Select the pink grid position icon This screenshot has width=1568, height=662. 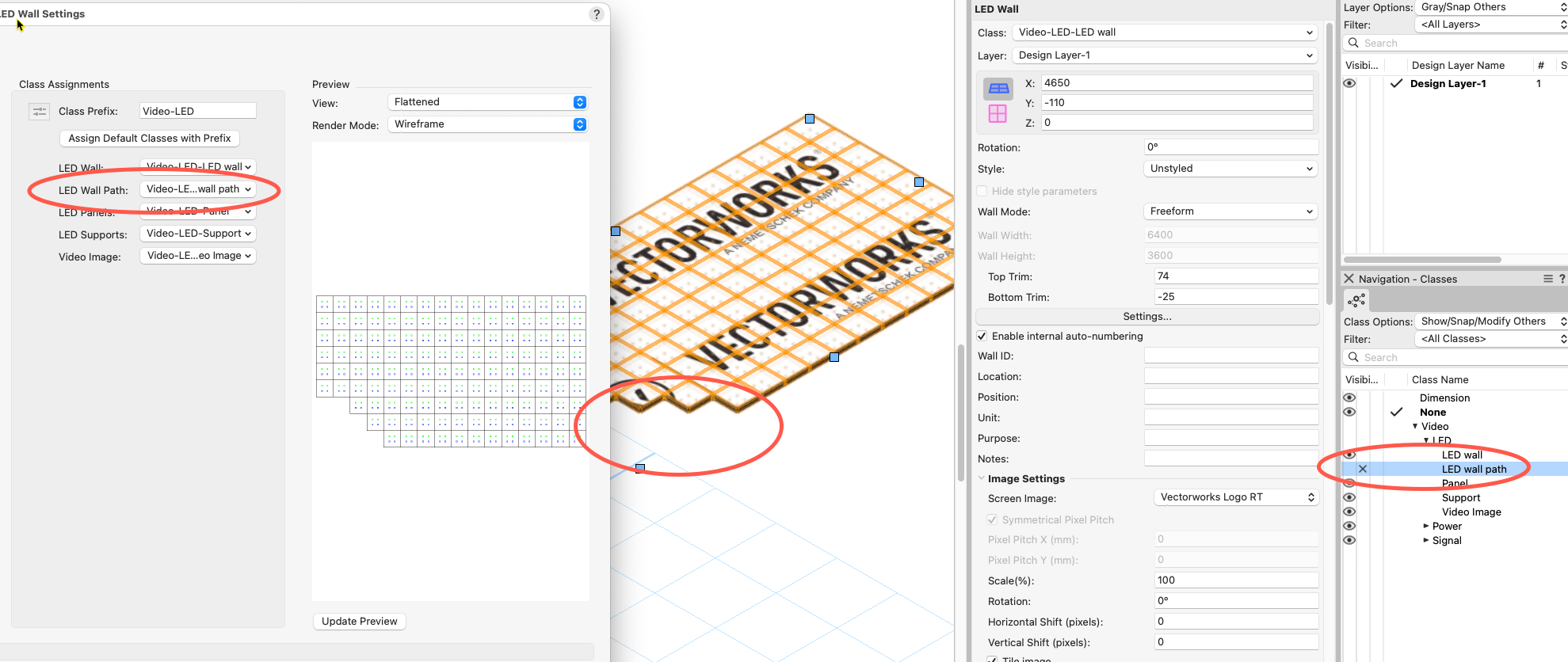coord(998,113)
